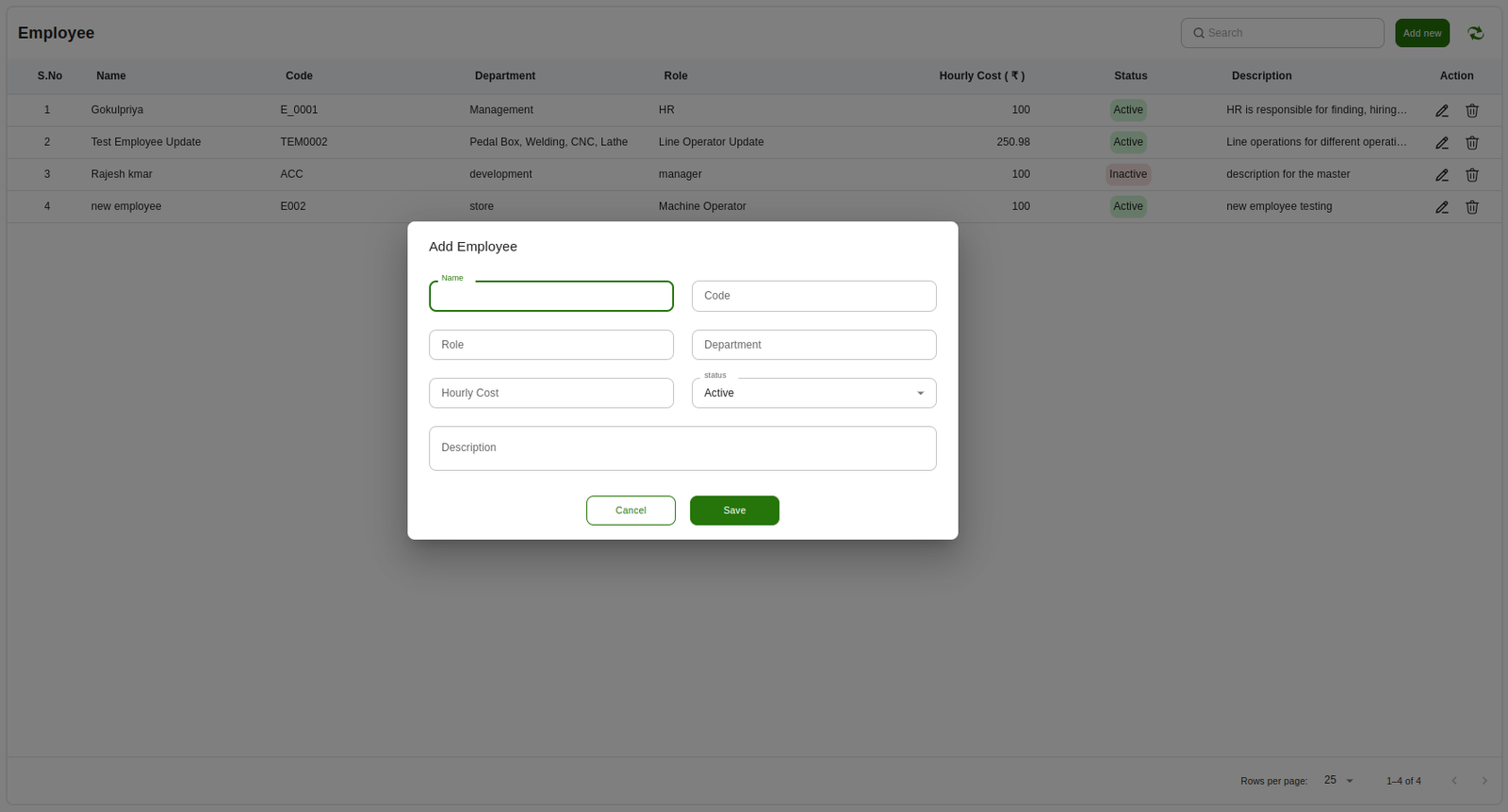Cancel the Add Employee dialog
Viewport: 1508px width, 812px height.
click(631, 511)
